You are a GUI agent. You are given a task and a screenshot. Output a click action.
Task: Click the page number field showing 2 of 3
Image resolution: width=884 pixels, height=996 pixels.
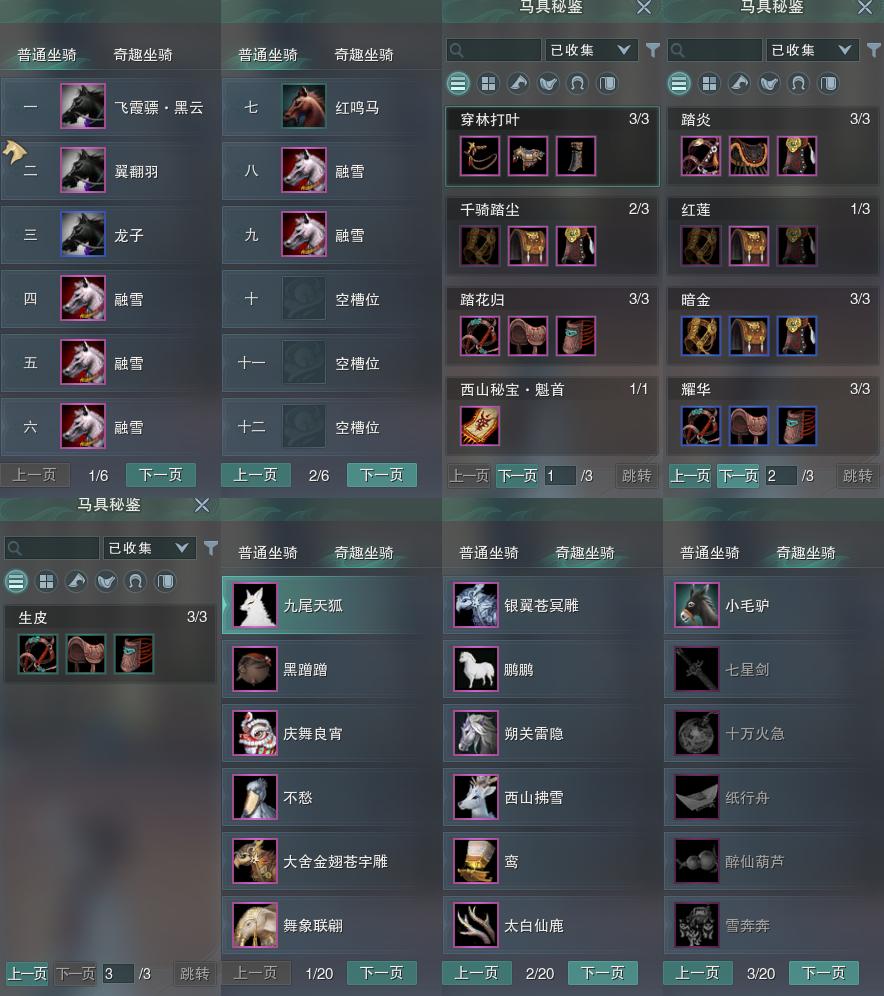(x=780, y=476)
